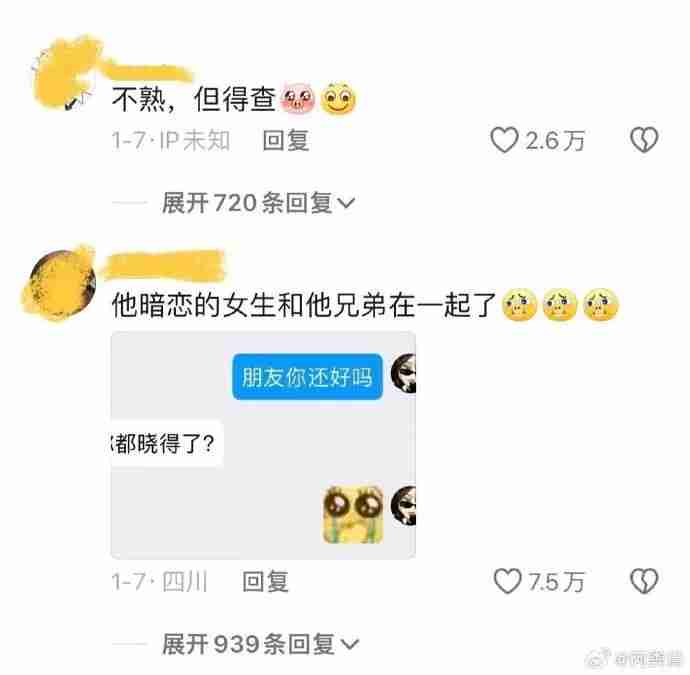Click chevron beside 展开720条回复
The height and width of the screenshot is (675, 690).
(x=346, y=203)
